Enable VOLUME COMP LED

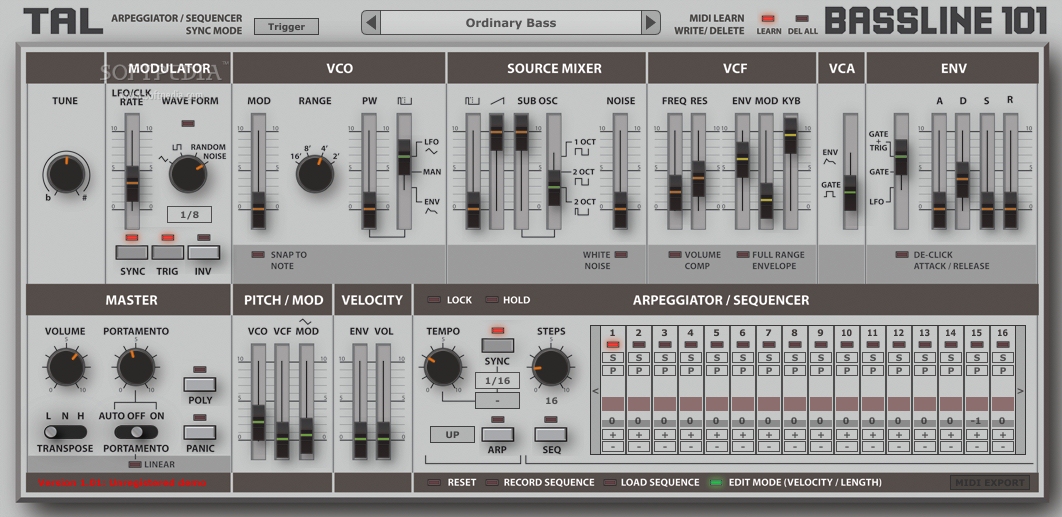[x=675, y=255]
